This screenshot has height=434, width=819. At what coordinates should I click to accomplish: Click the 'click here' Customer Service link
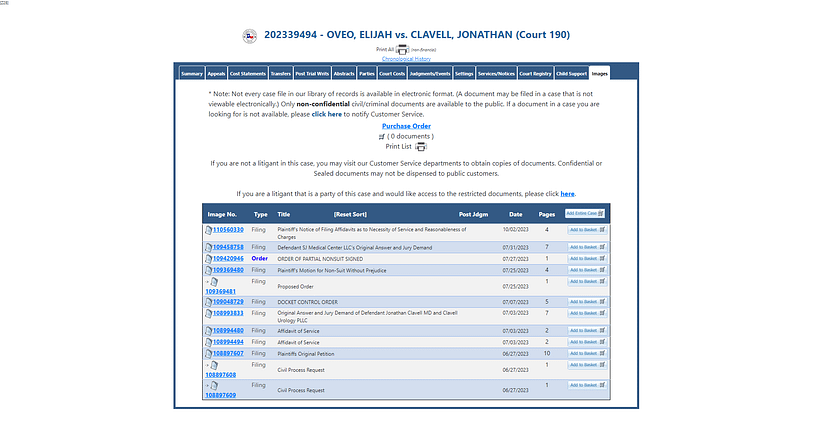[326, 114]
